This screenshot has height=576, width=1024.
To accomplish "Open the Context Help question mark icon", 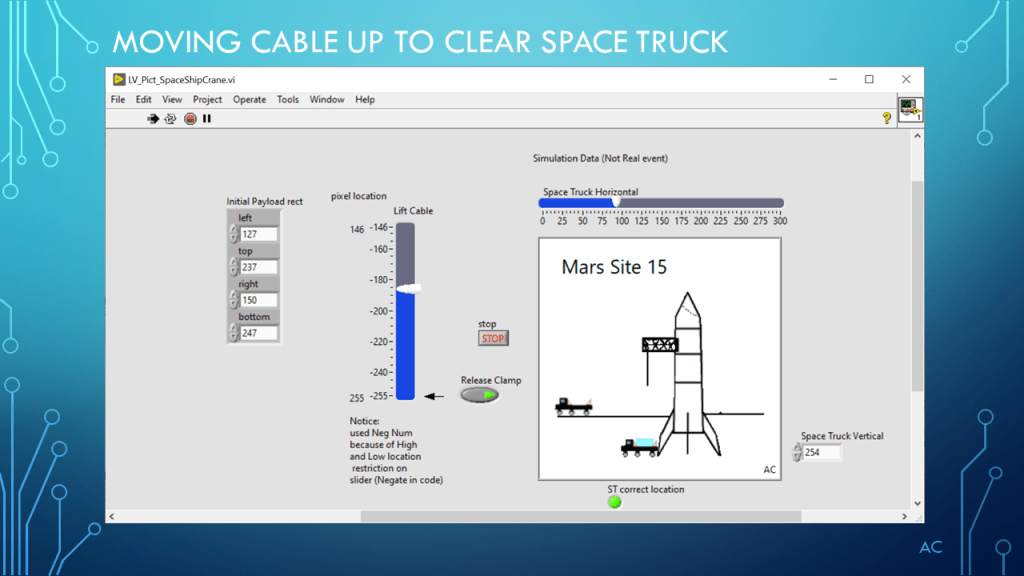I will (x=886, y=119).
